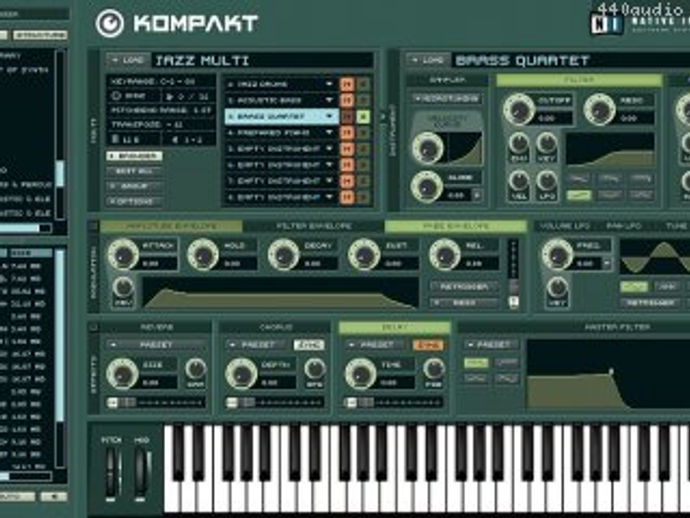Adjust the chorus amount slider

(x=275, y=402)
